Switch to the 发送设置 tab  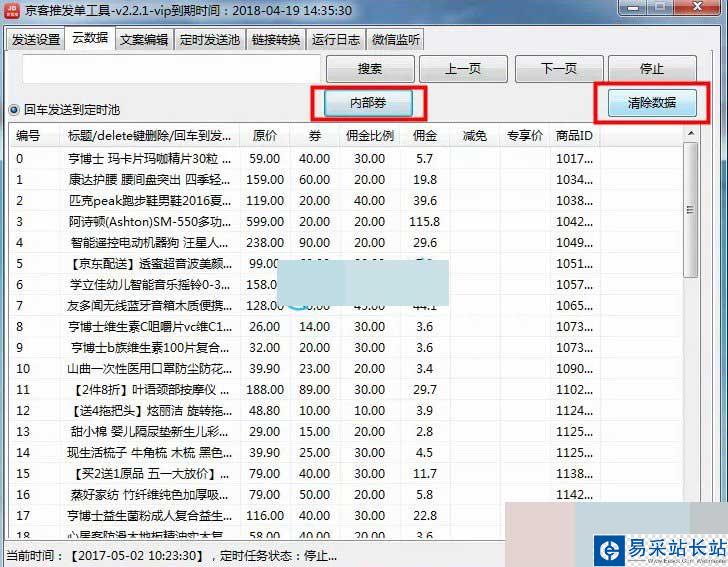(x=36, y=39)
